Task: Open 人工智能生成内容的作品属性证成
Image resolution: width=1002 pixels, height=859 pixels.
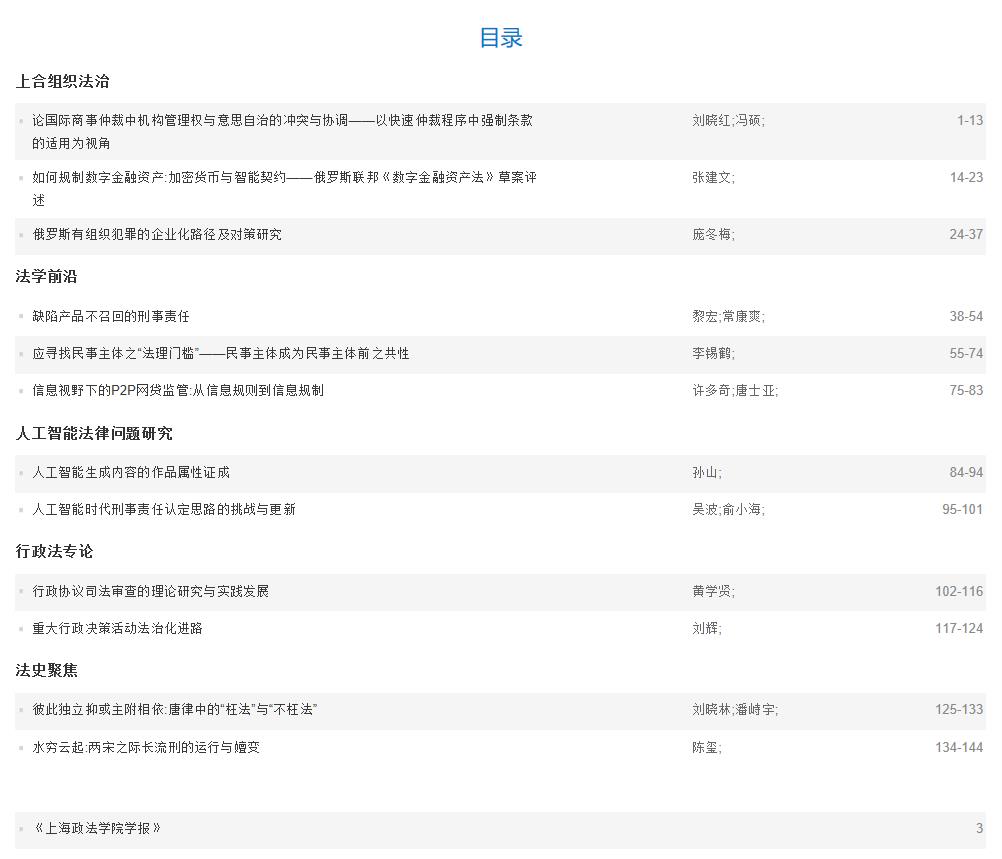Action: pos(131,473)
